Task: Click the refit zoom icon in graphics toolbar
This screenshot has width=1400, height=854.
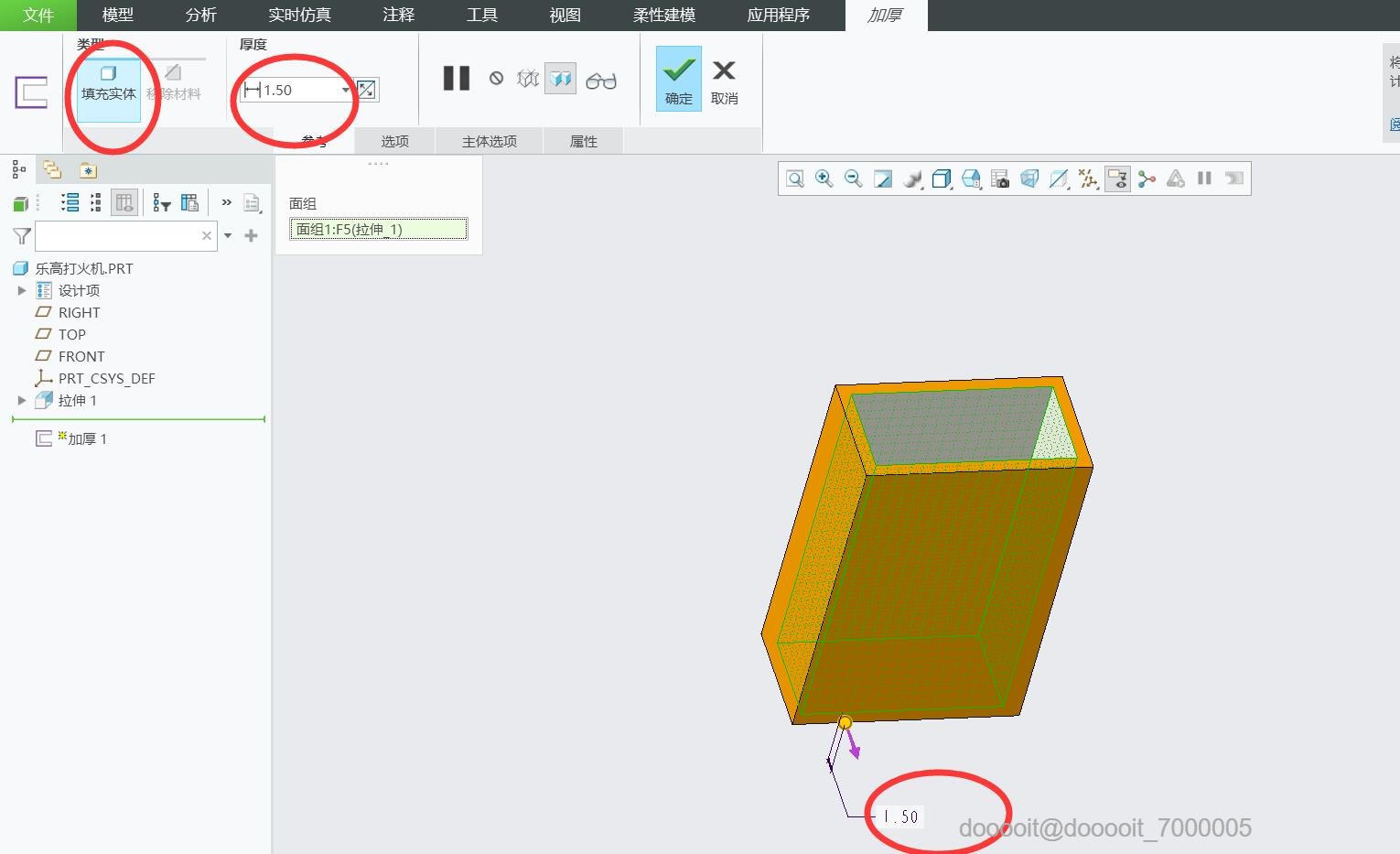Action: coord(795,178)
